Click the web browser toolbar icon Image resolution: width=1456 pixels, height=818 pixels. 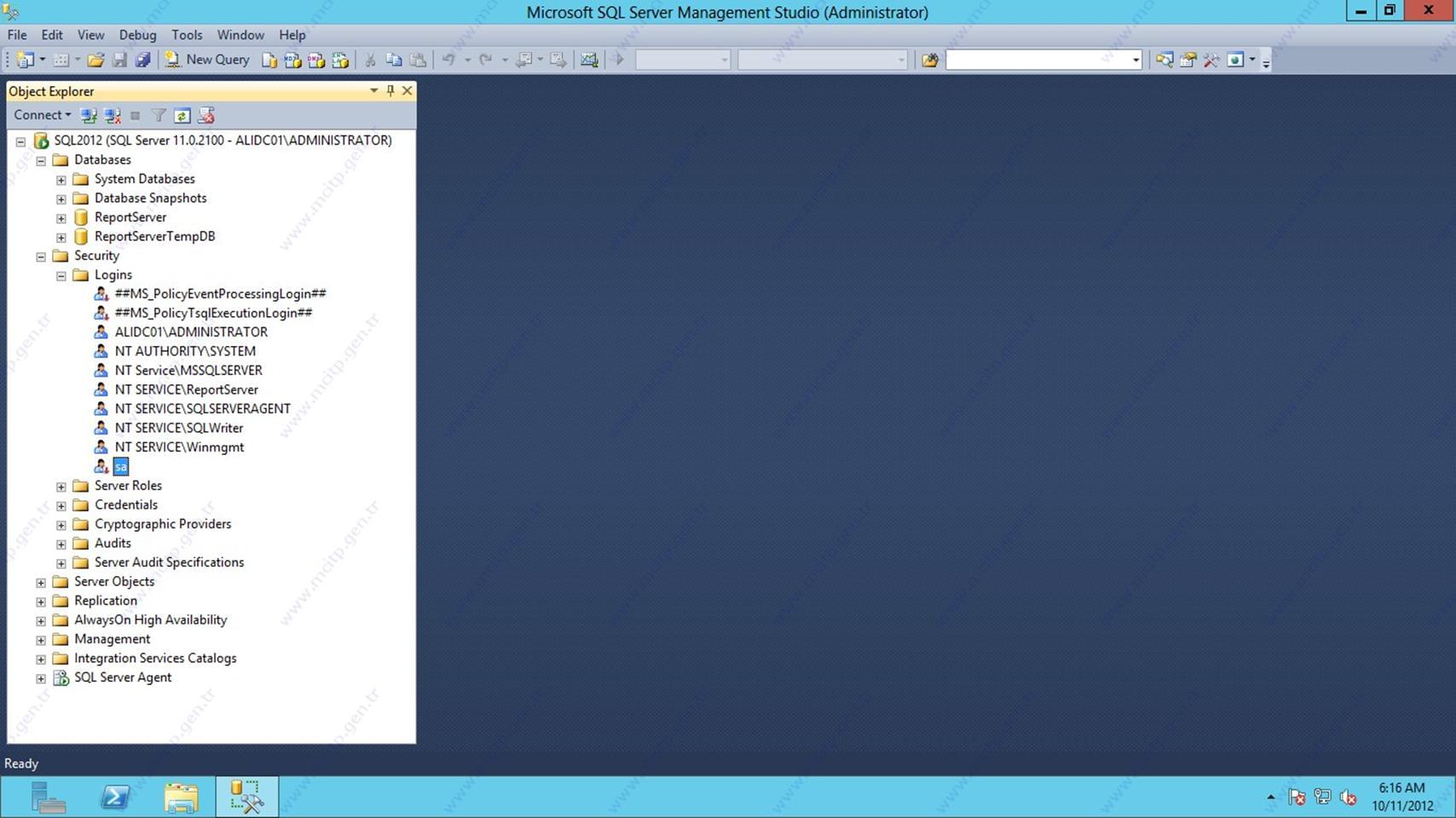coord(1235,60)
